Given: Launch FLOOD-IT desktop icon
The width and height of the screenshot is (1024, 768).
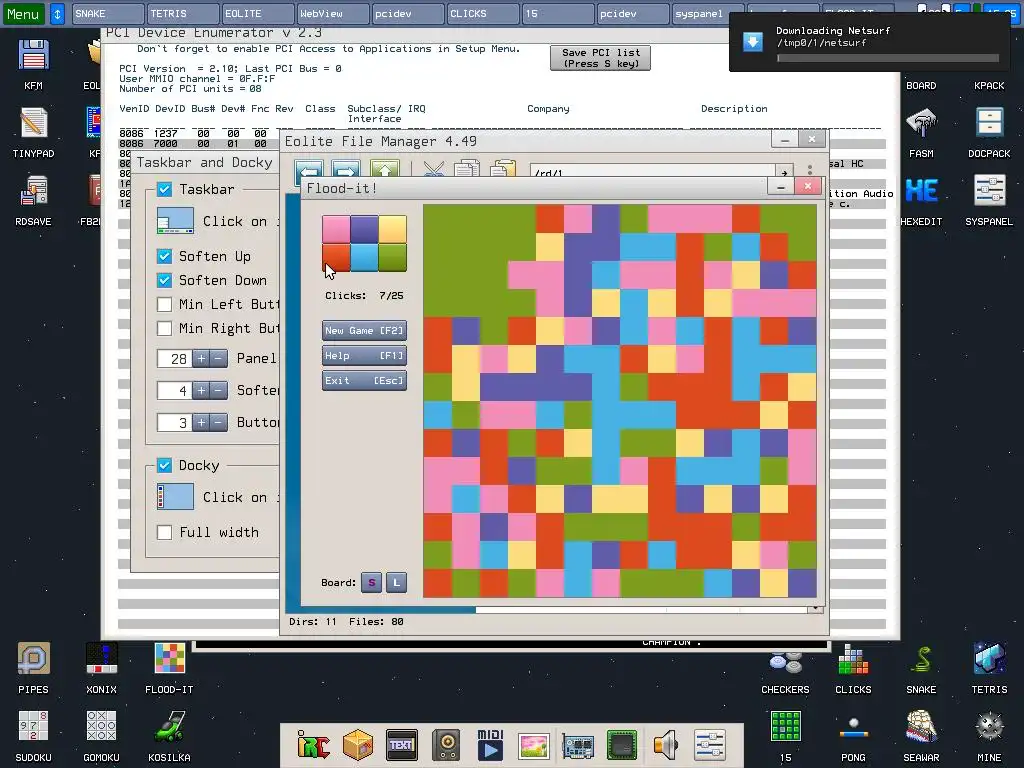Looking at the screenshot, I should click(x=169, y=667).
